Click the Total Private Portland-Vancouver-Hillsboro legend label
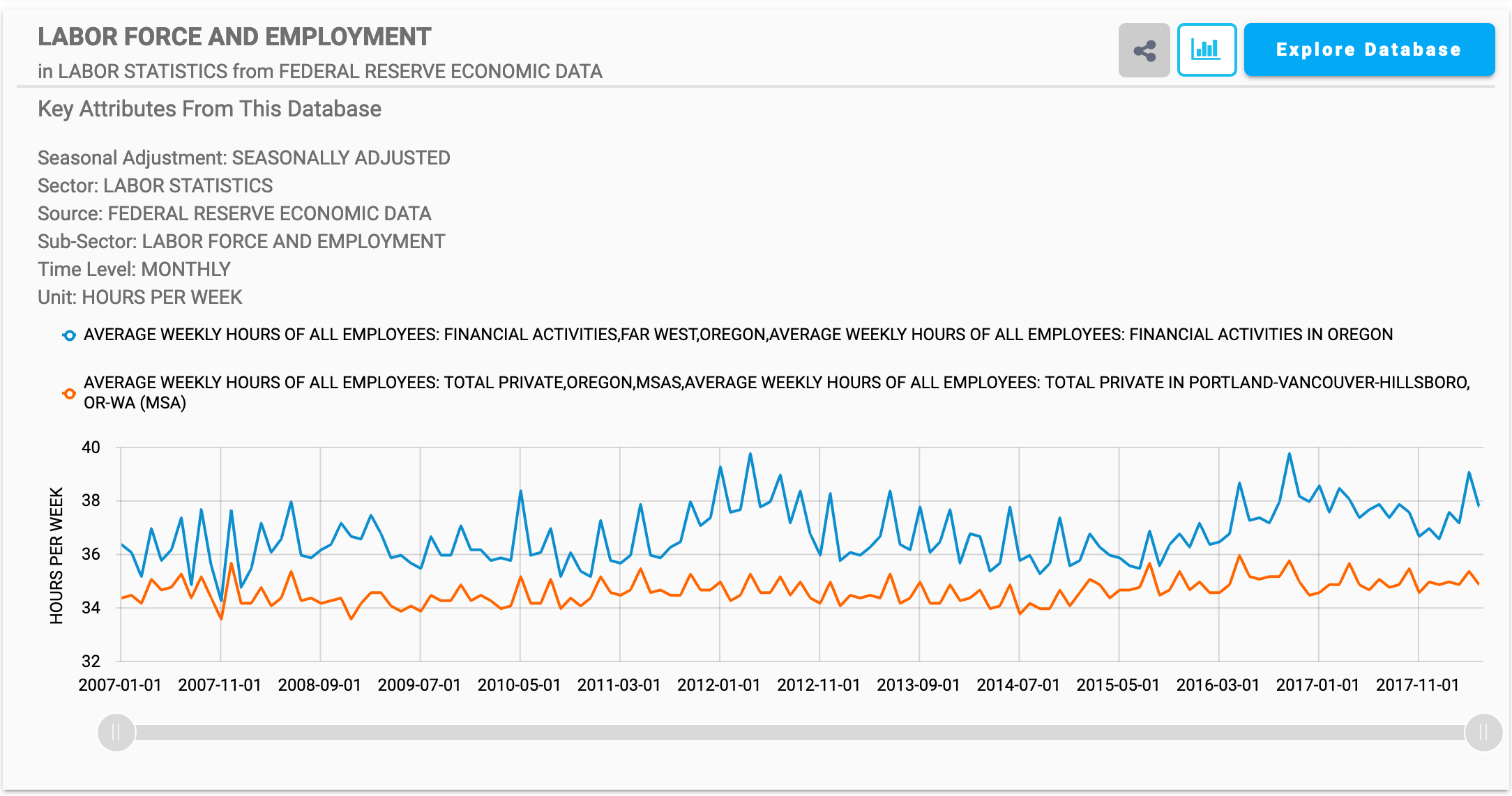Viewport: 1512px width, 796px height. click(x=776, y=392)
